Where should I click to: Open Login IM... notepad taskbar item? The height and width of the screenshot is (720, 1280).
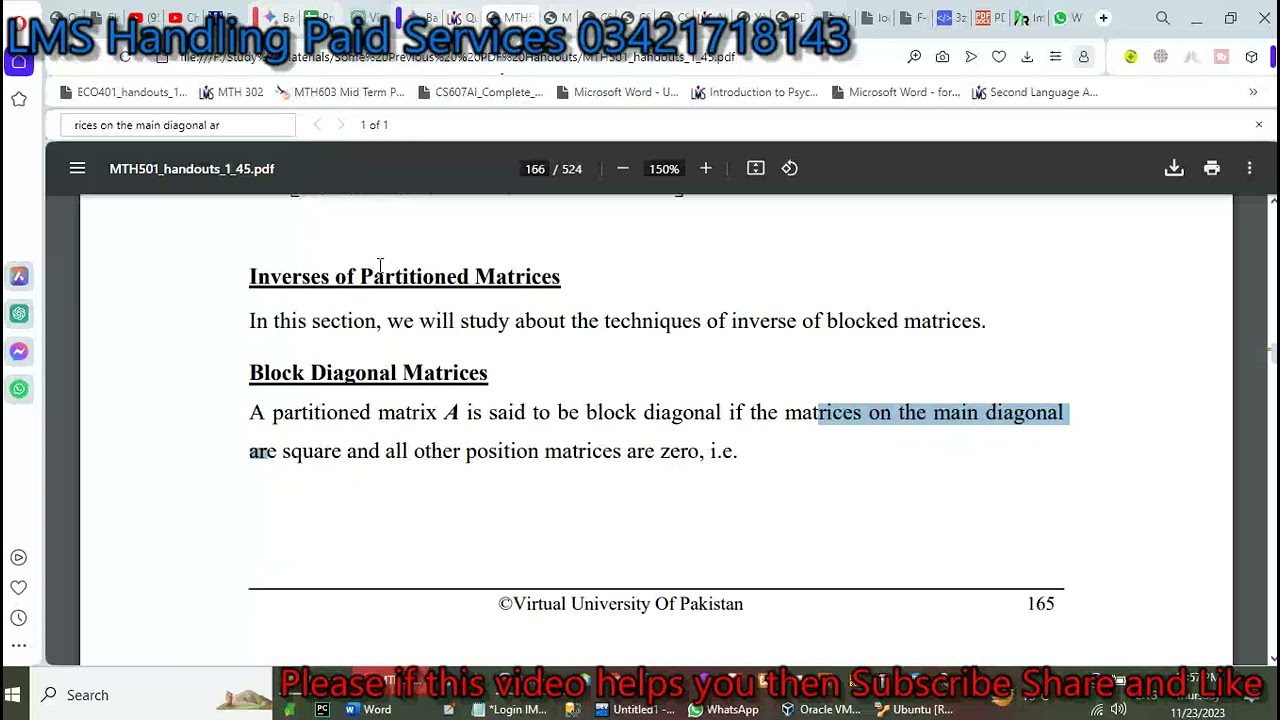[510, 710]
